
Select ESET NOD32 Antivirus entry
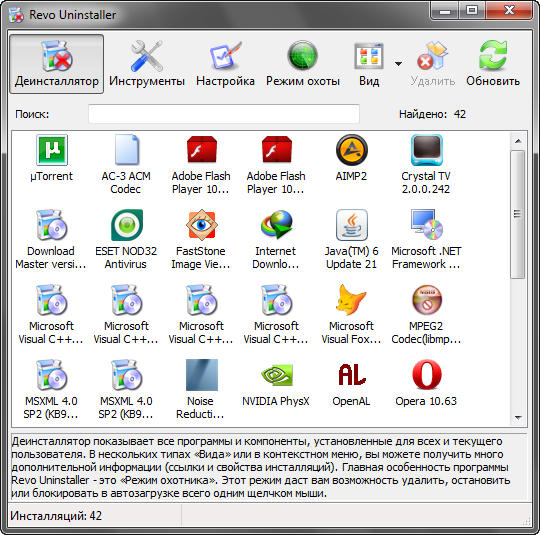[x=126, y=239]
